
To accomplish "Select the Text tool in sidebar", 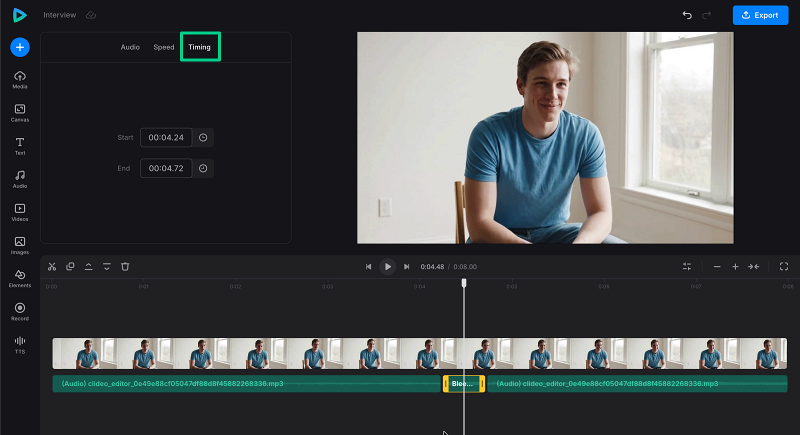I will [20, 146].
